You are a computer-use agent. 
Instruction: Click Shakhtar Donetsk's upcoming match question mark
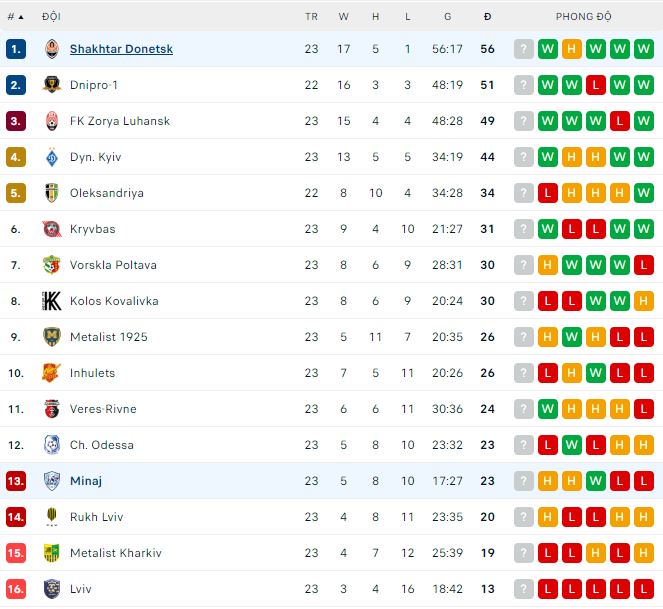[524, 49]
